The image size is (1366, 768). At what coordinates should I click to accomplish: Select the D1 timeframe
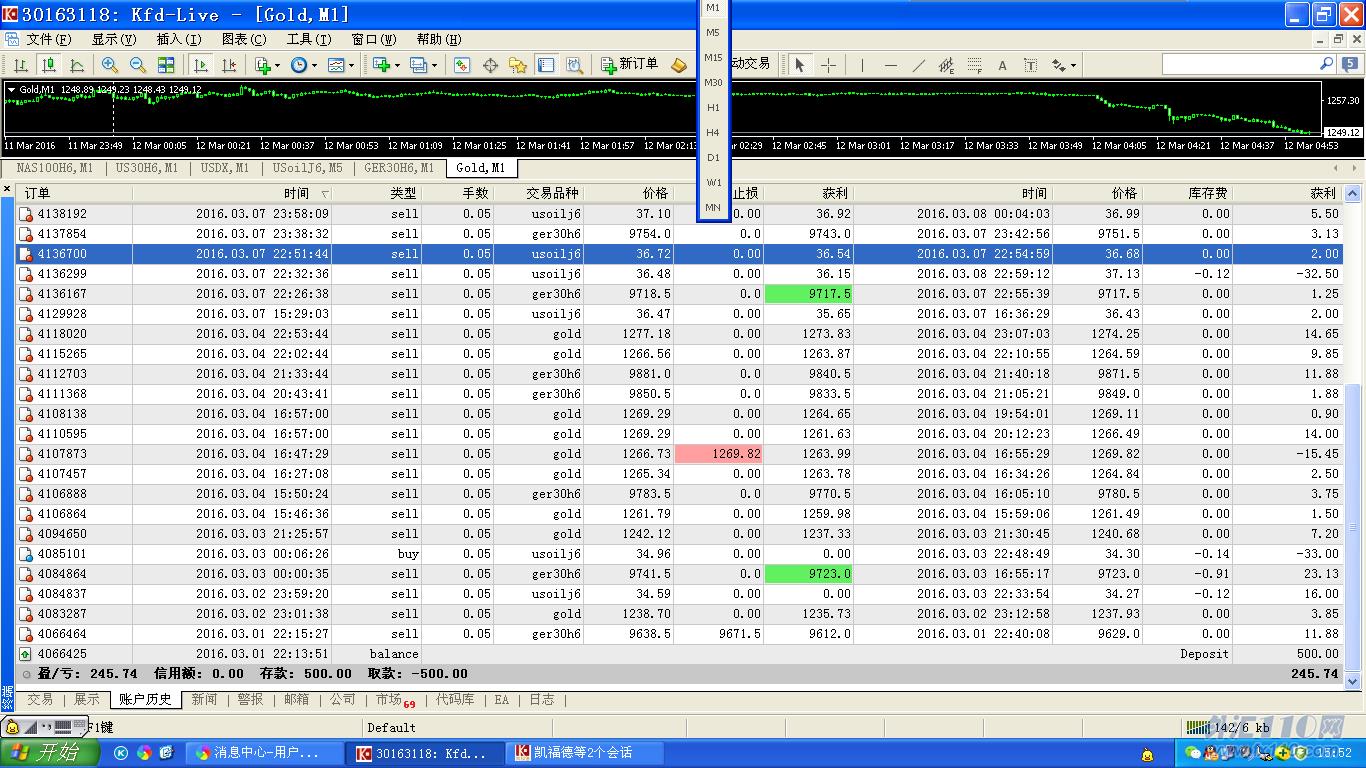tap(713, 157)
